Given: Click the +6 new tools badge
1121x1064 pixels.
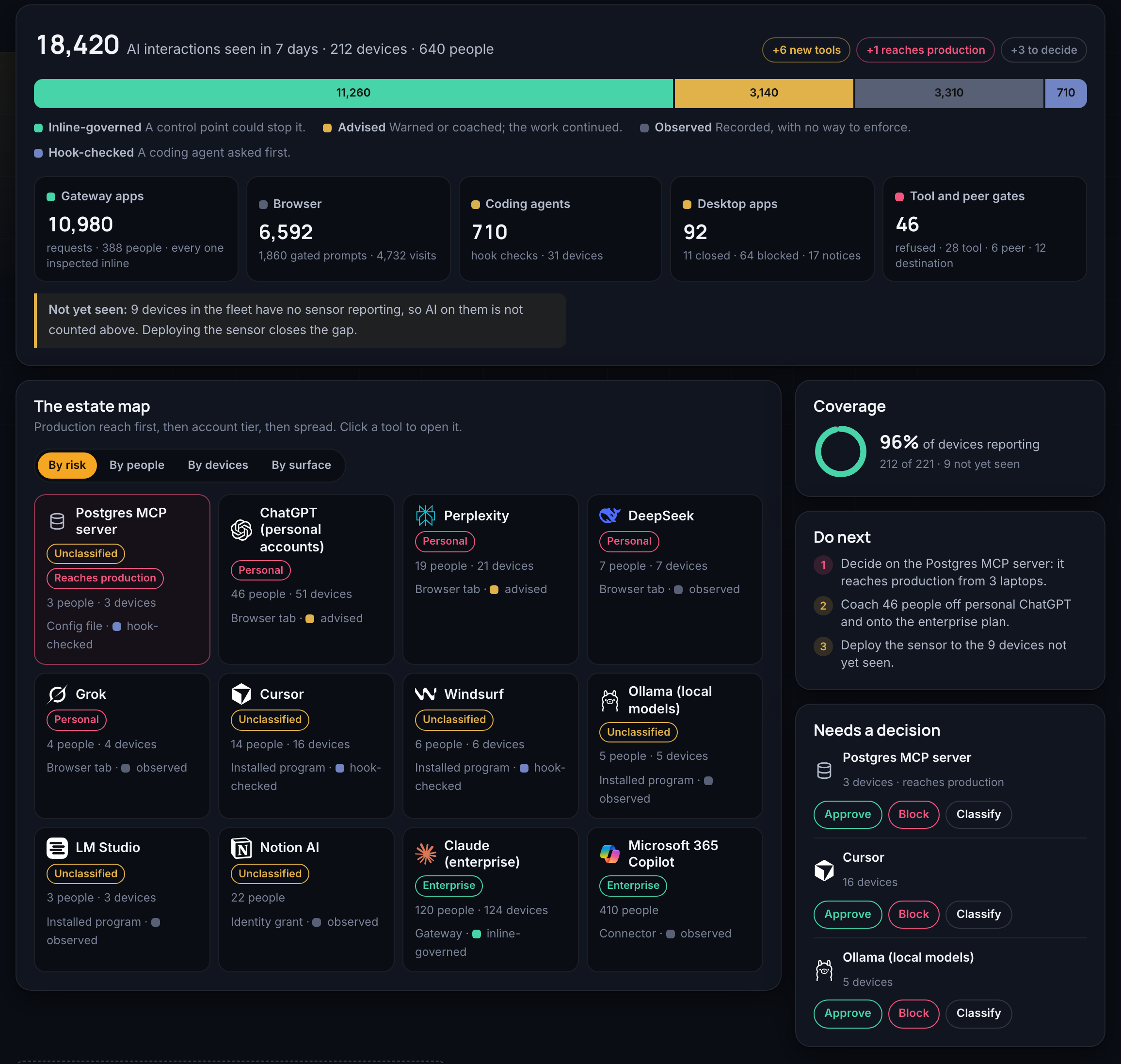Looking at the screenshot, I should (806, 50).
